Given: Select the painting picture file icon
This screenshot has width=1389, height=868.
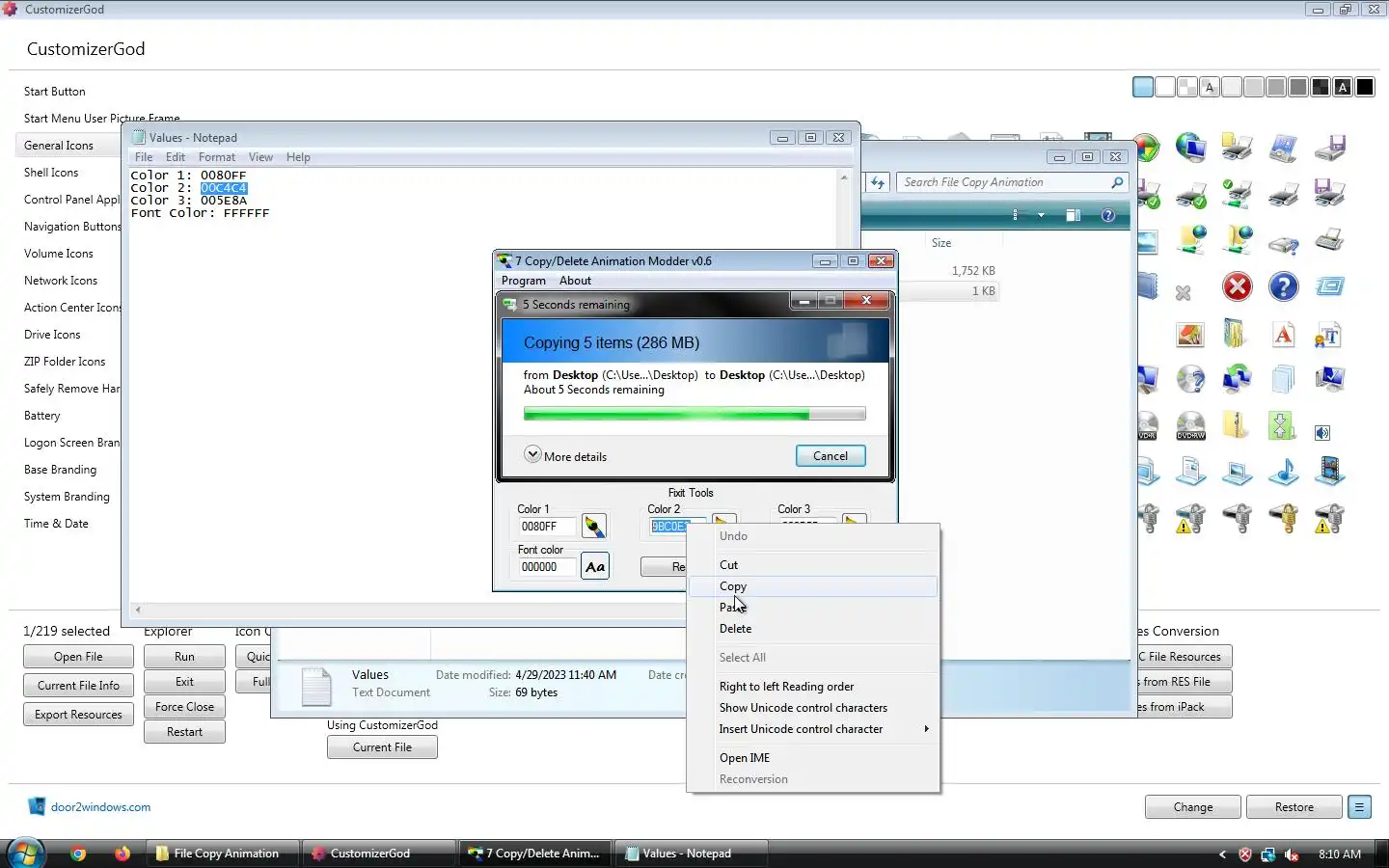Looking at the screenshot, I should click(1190, 334).
